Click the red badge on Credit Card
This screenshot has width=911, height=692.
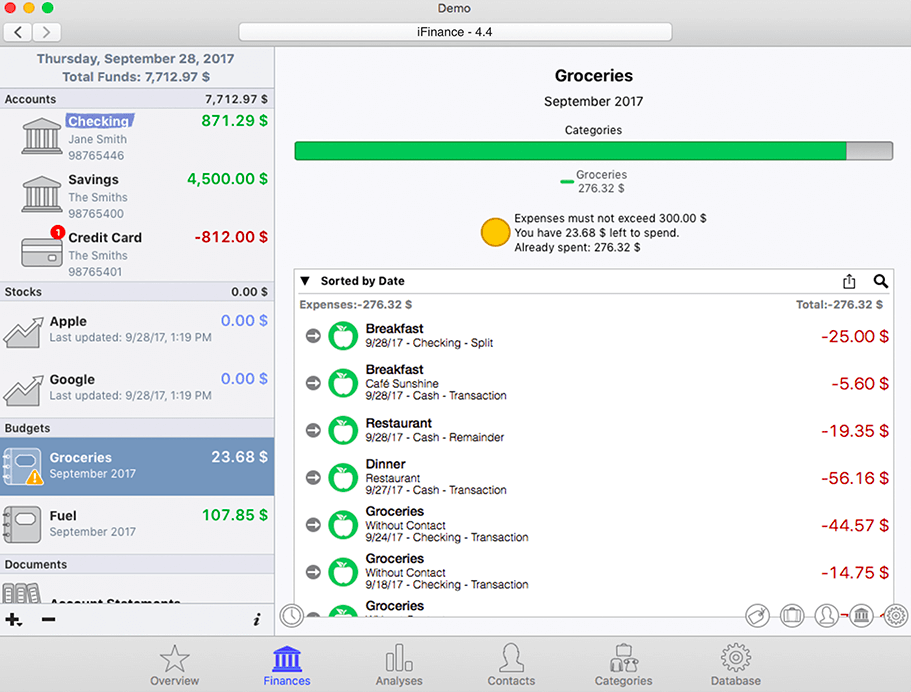pos(58,232)
